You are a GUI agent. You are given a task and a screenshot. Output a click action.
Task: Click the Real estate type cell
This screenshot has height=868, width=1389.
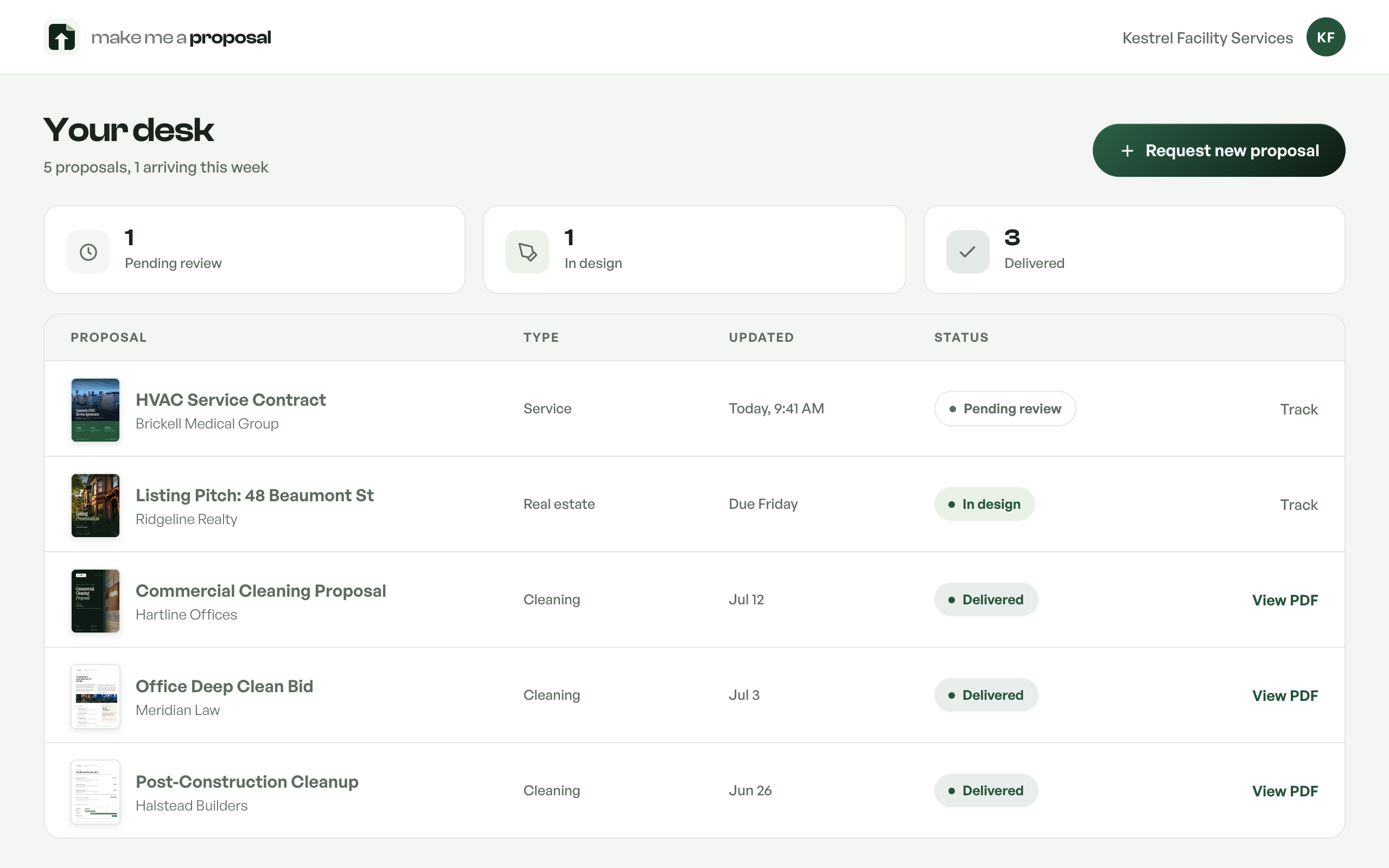pos(558,504)
